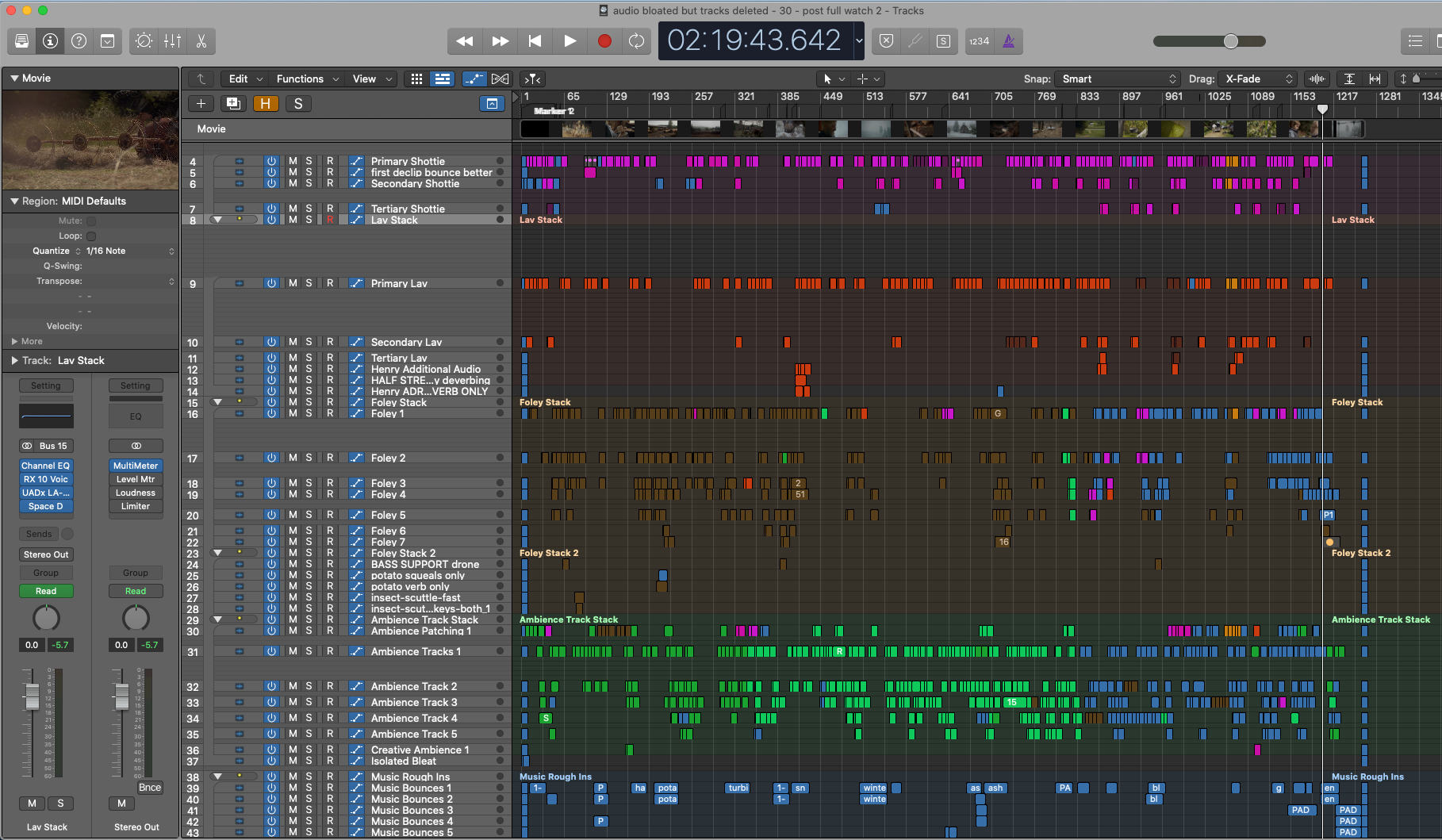
Task: Expand the Track Lav Stack section
Action: tap(14, 360)
